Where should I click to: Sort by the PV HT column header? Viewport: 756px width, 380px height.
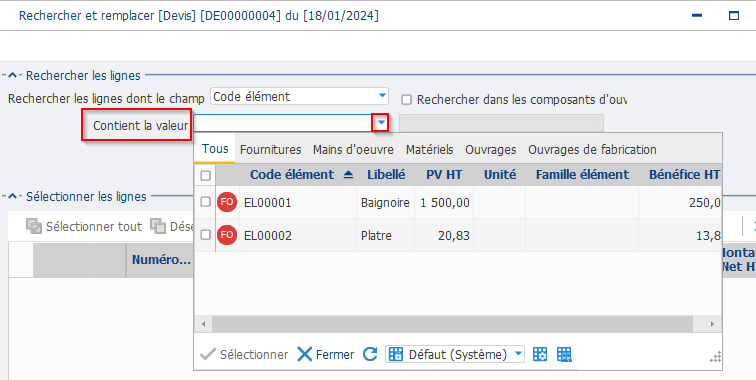tap(444, 175)
